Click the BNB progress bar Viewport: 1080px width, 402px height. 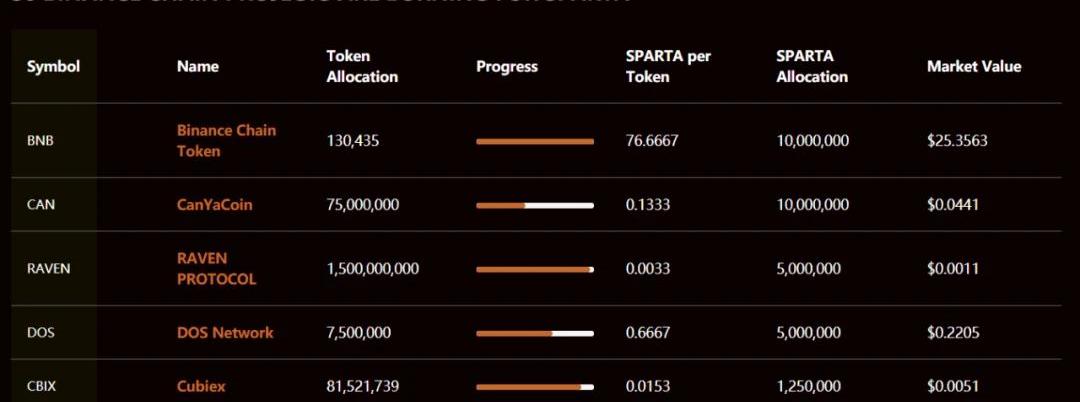pyautogui.click(x=535, y=142)
